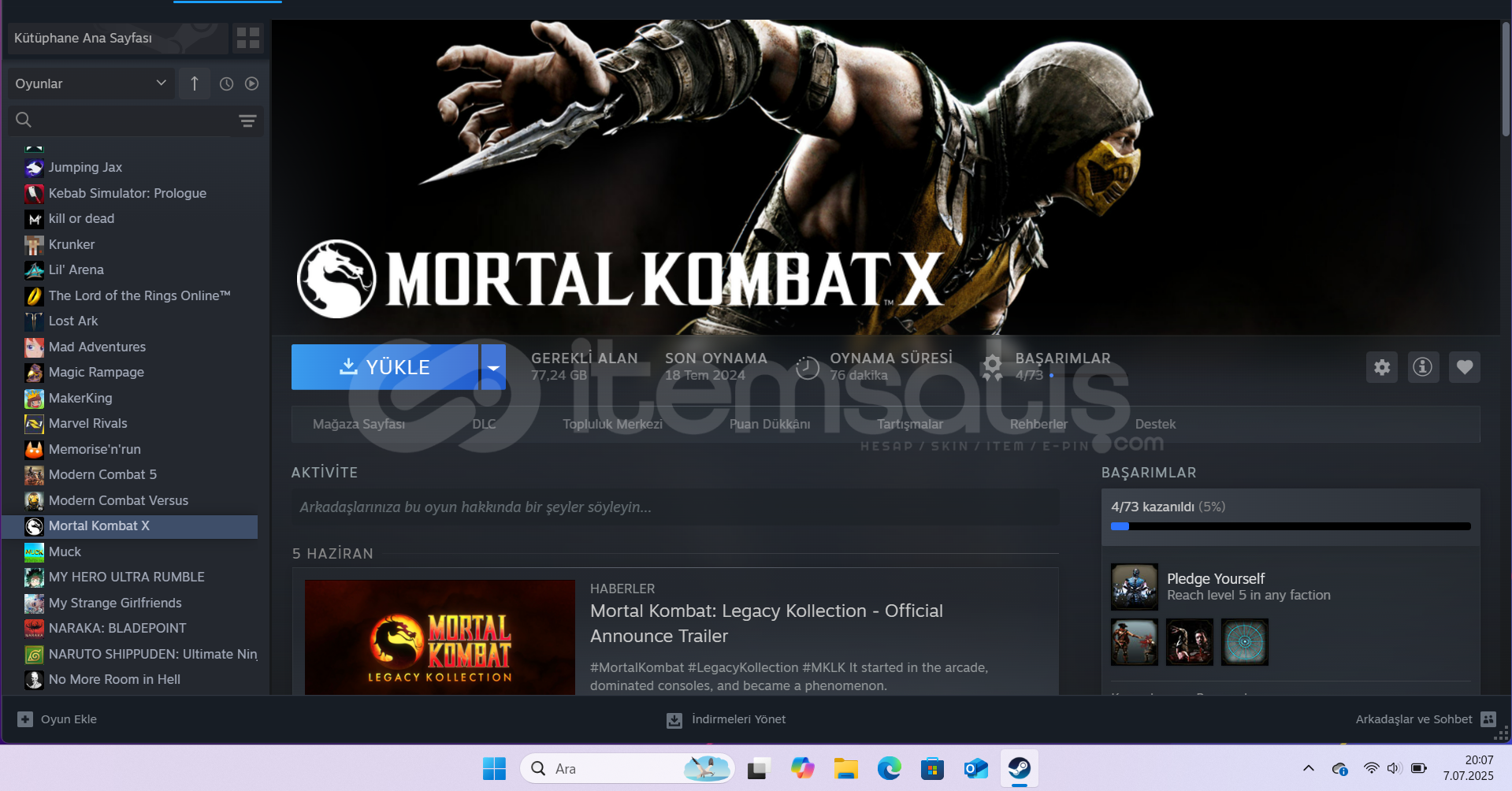Open install options dropdown arrow
This screenshot has height=791, width=1512.
493,367
